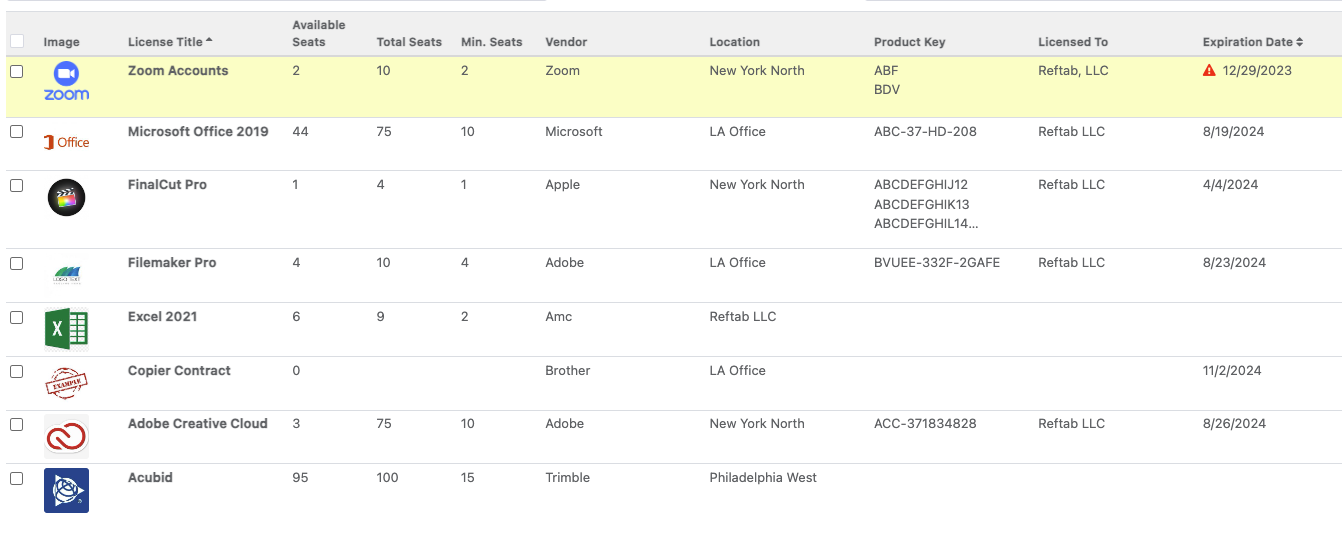Click the 11/2/2024 expiration date
This screenshot has width=1342, height=542.
1232,371
